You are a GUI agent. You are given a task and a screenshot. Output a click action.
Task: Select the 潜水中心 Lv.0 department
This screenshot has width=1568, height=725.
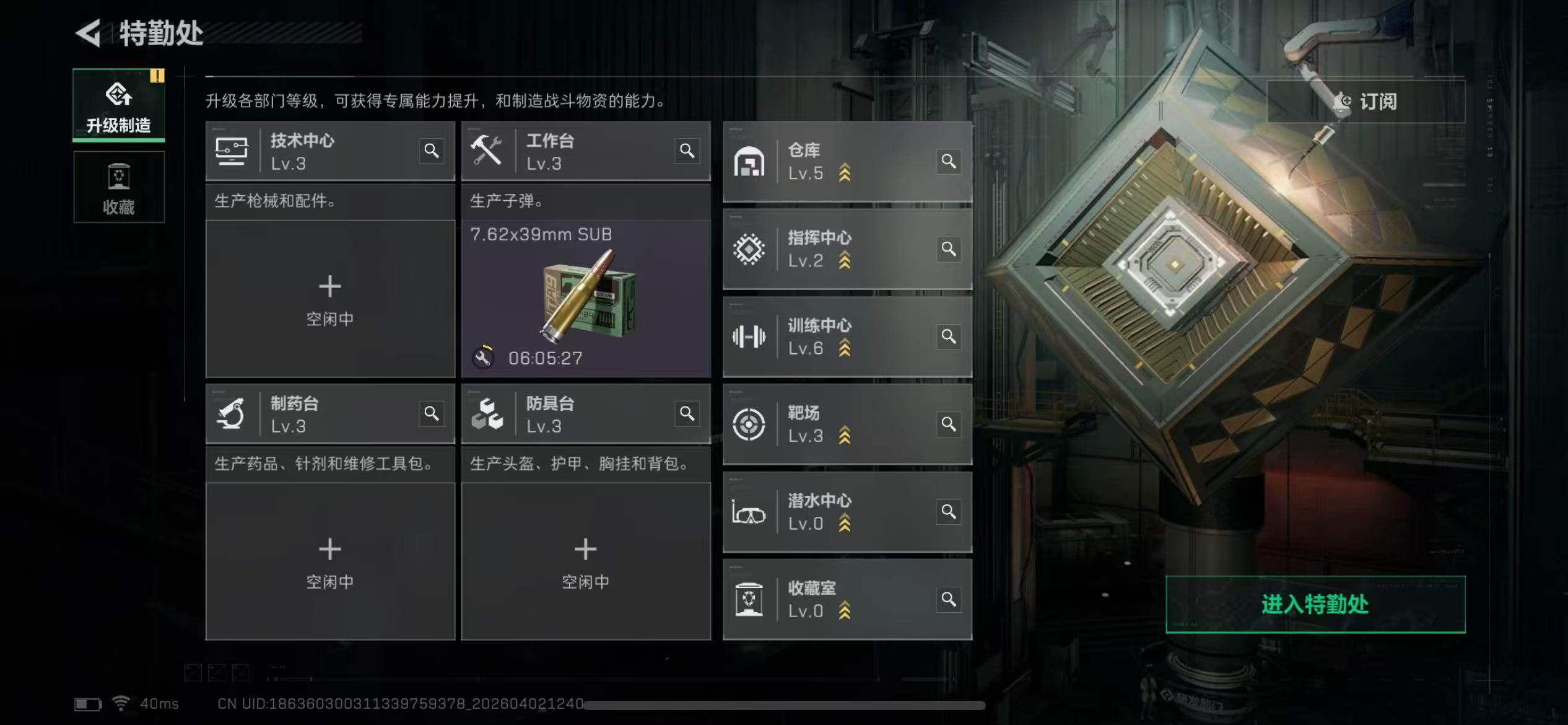click(847, 512)
